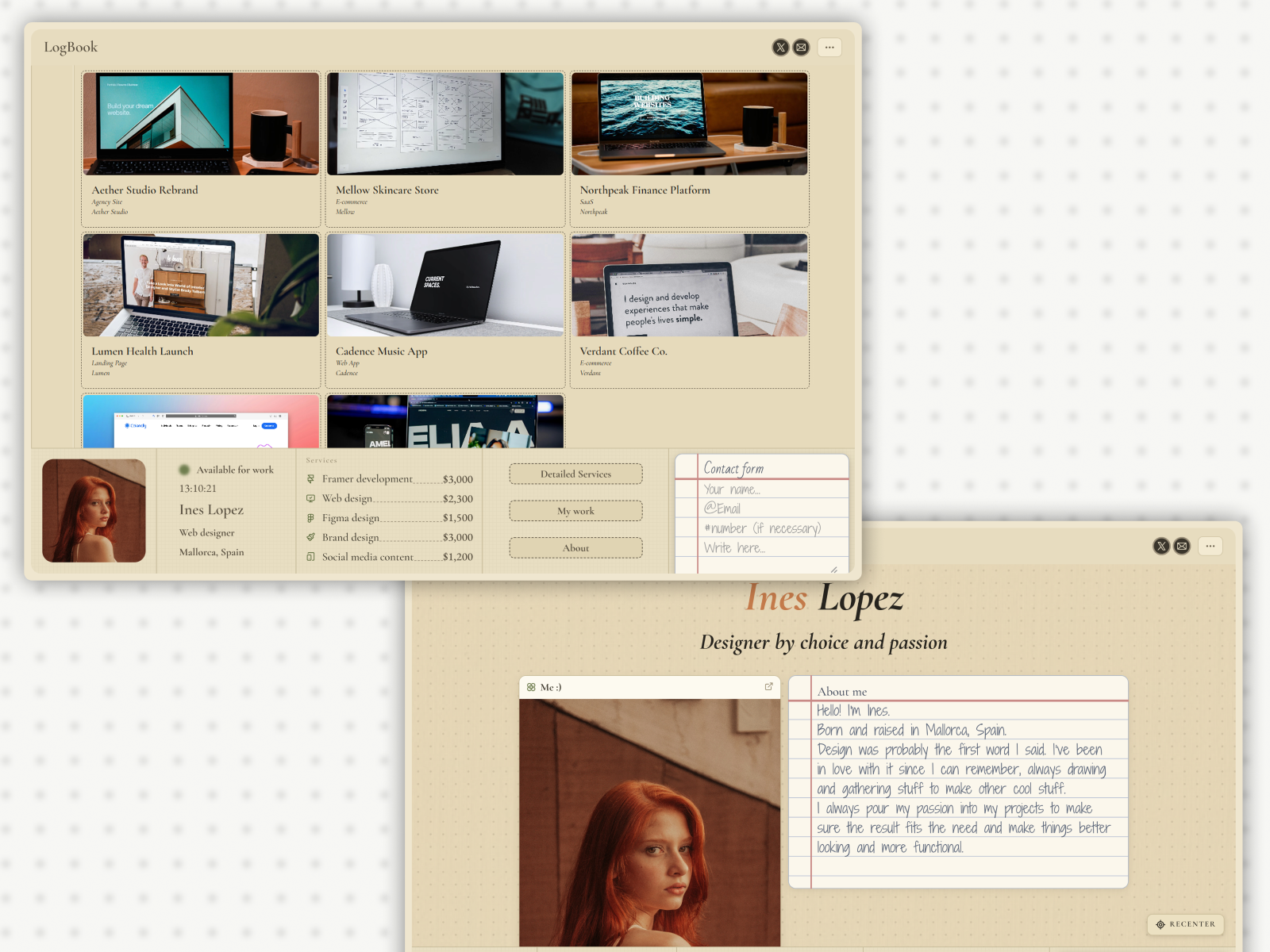
Task: Click the Aether Studio Rebrand title text
Action: click(x=144, y=190)
